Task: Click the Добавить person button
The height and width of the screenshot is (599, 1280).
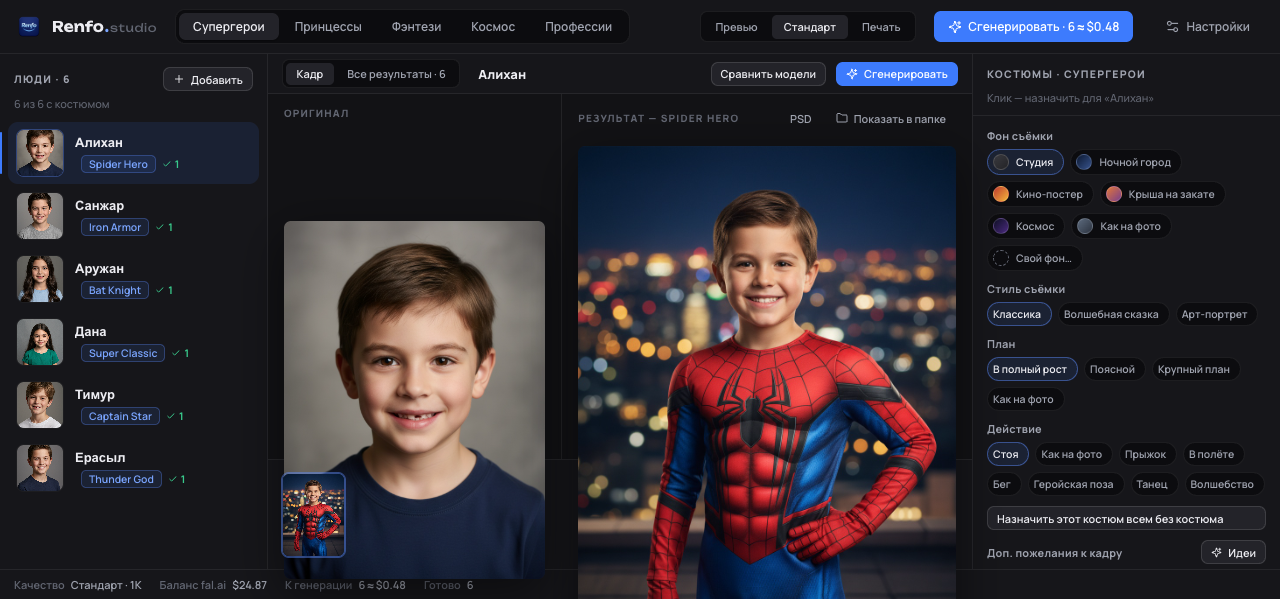Action: pyautogui.click(x=208, y=79)
